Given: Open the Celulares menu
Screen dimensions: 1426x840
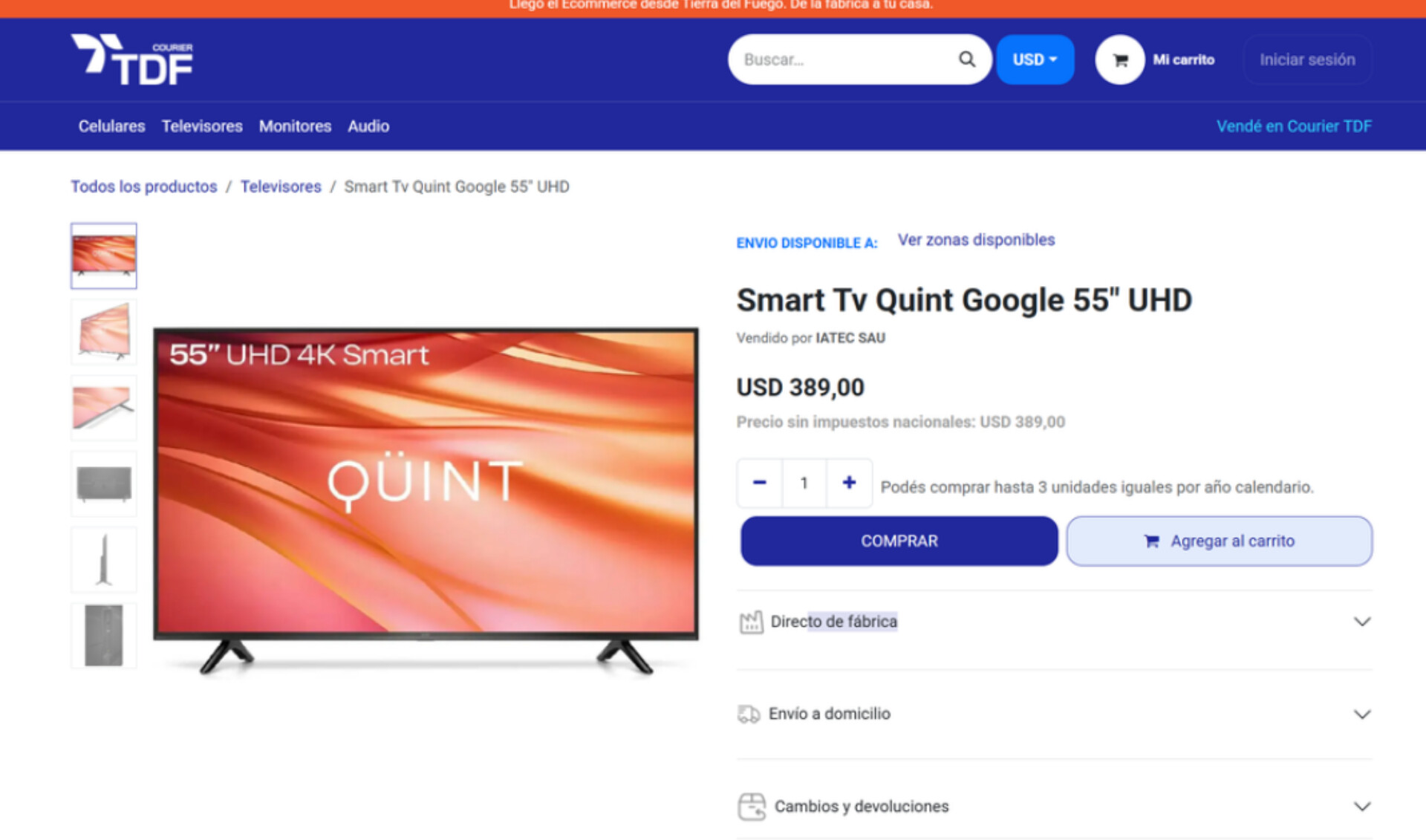Looking at the screenshot, I should tap(111, 126).
